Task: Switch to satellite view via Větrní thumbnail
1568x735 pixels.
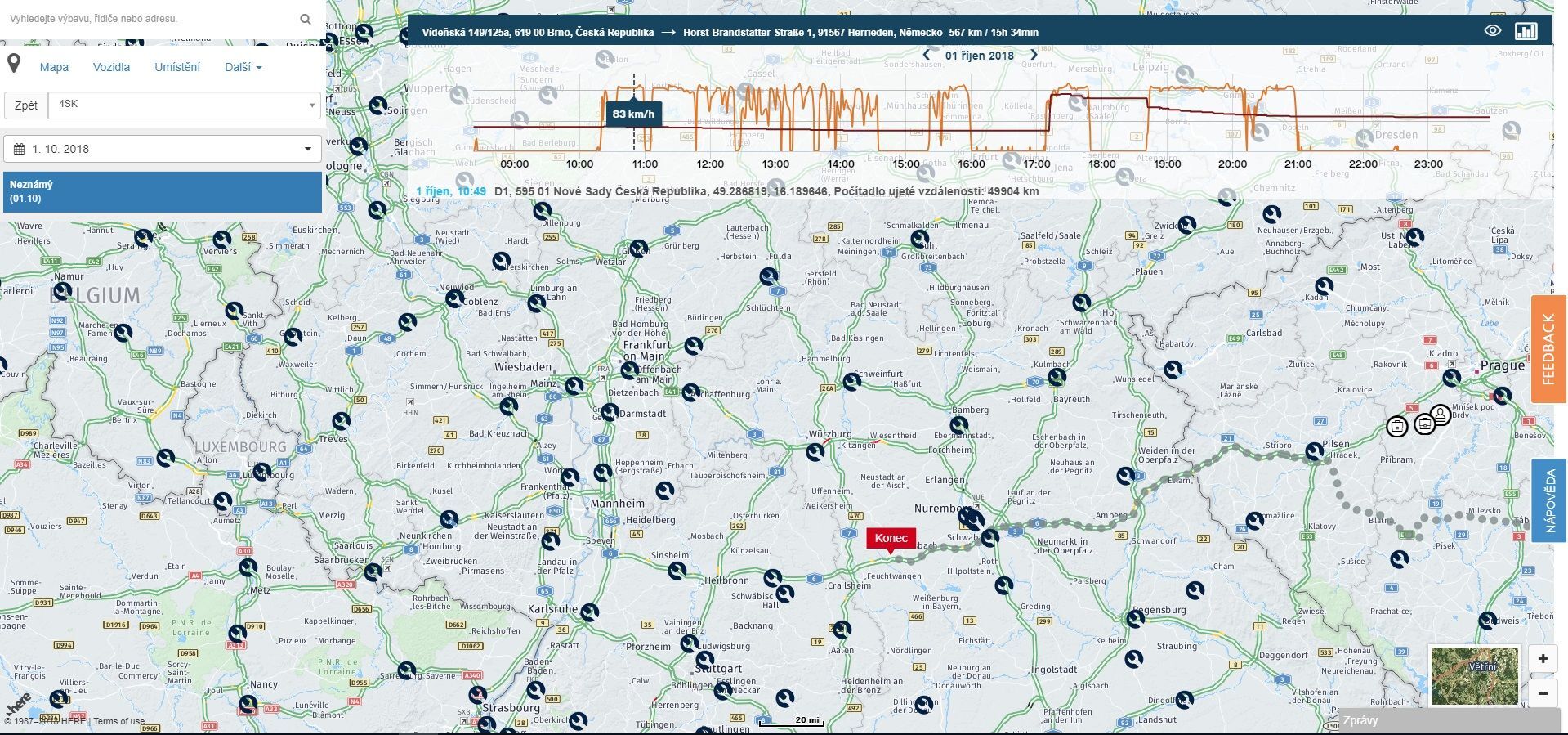Action: [x=1474, y=675]
